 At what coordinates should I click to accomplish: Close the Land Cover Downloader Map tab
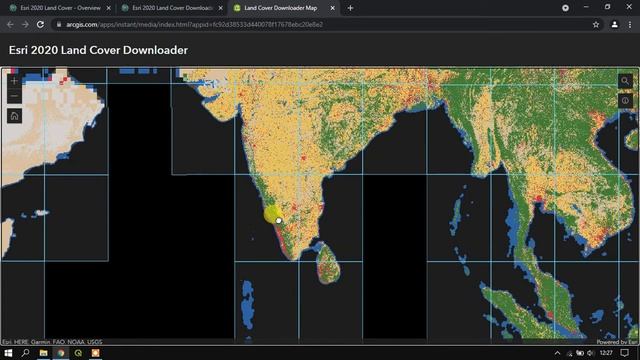pyautogui.click(x=332, y=8)
